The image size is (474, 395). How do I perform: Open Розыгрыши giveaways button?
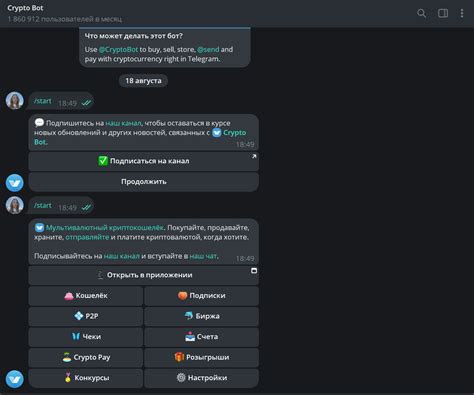pos(201,357)
